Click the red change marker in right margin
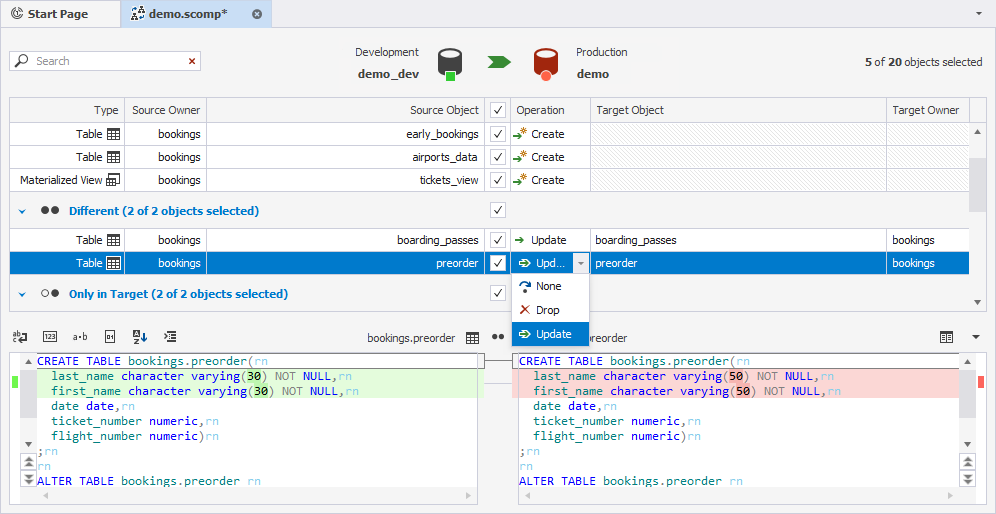996x514 pixels. tap(981, 382)
